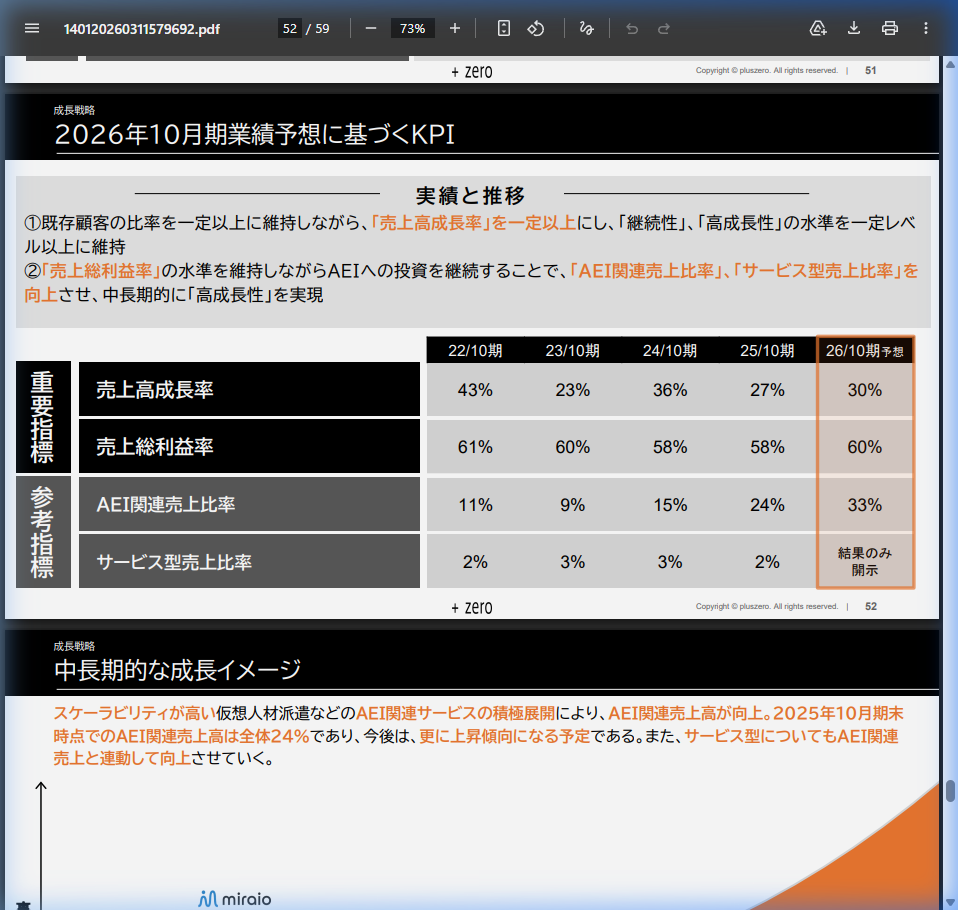
Task: Click the redo icon
Action: coord(663,28)
